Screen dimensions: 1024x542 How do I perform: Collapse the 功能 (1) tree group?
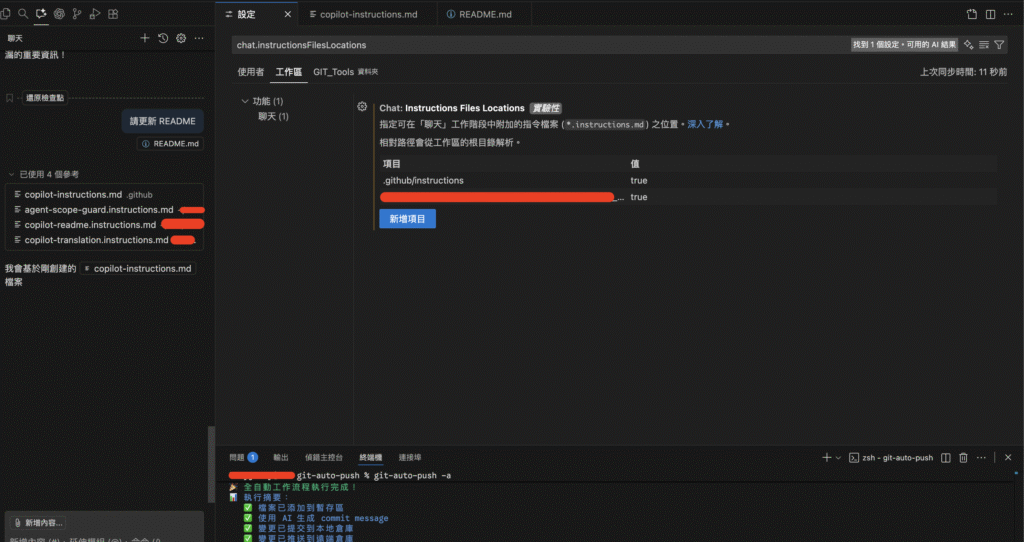pyautogui.click(x=245, y=101)
